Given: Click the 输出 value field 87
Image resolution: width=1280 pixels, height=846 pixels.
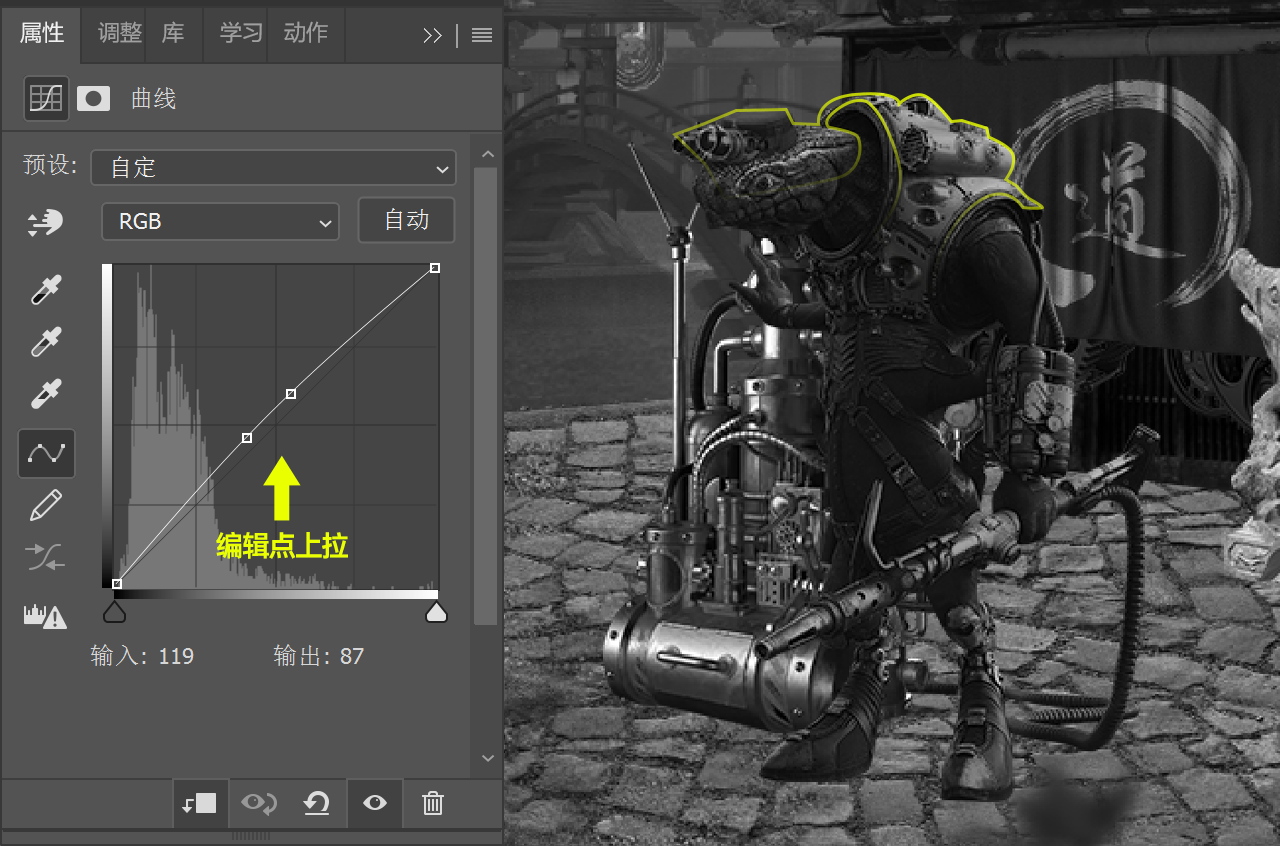Looking at the screenshot, I should pos(352,657).
